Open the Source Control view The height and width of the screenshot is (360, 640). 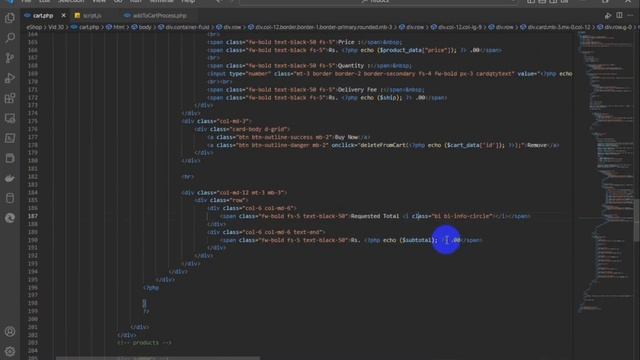[10, 58]
